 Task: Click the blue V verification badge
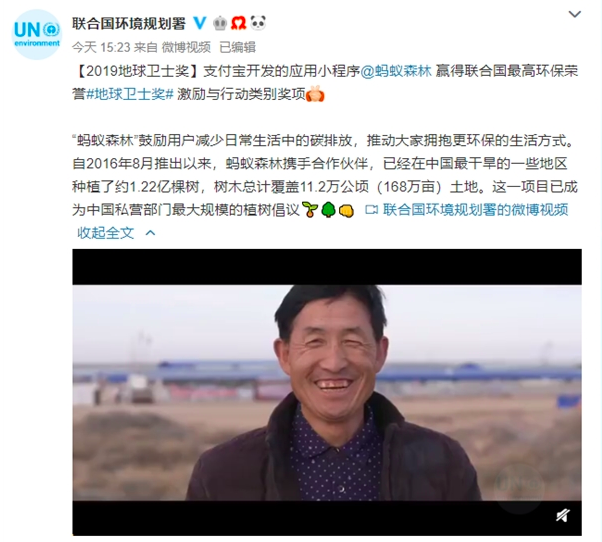(200, 23)
